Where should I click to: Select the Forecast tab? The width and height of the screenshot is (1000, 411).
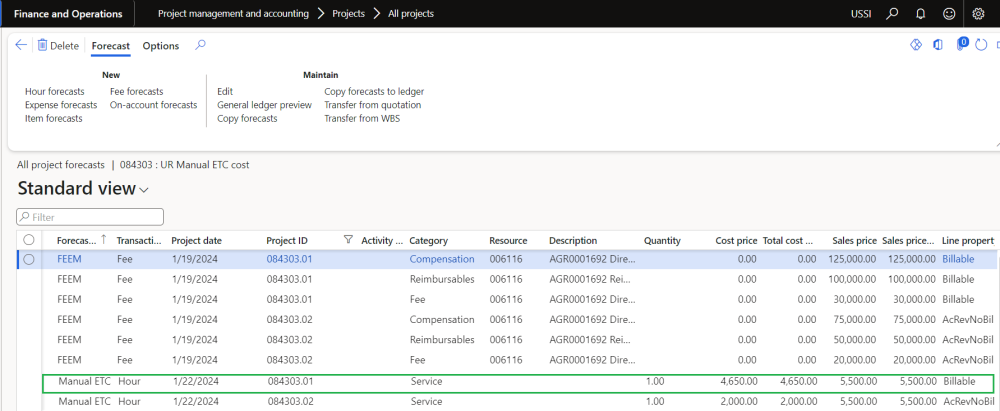pos(110,46)
